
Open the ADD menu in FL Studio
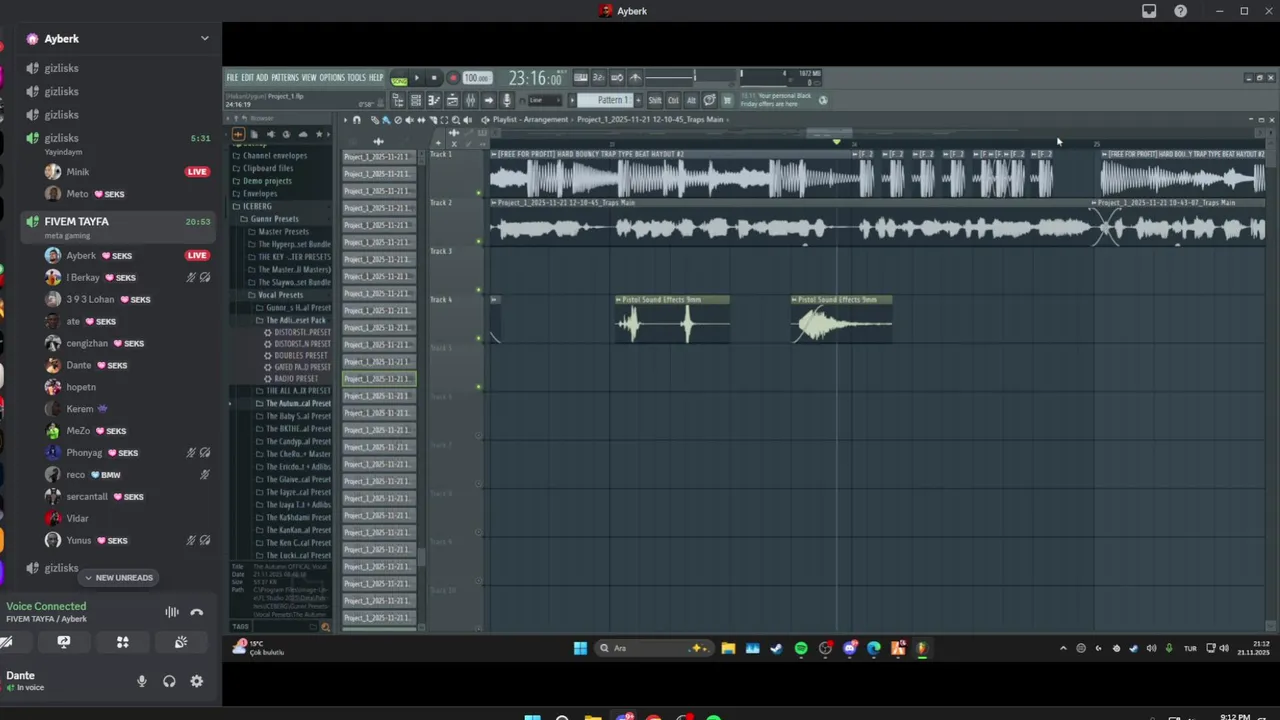(262, 77)
